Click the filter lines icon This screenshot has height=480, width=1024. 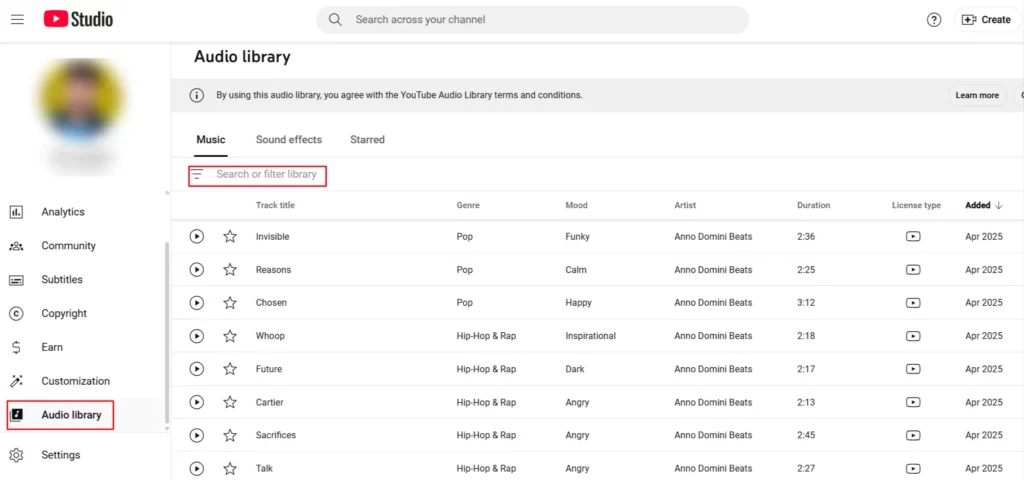click(x=197, y=174)
